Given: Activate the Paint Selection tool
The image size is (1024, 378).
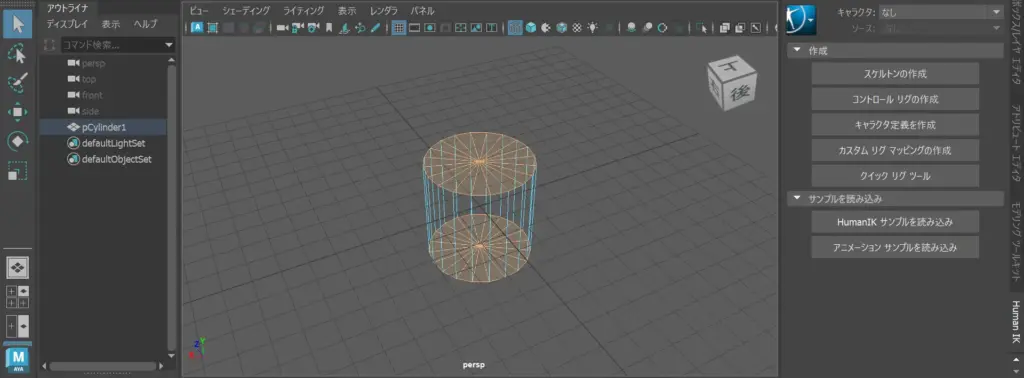Looking at the screenshot, I should point(18,83).
